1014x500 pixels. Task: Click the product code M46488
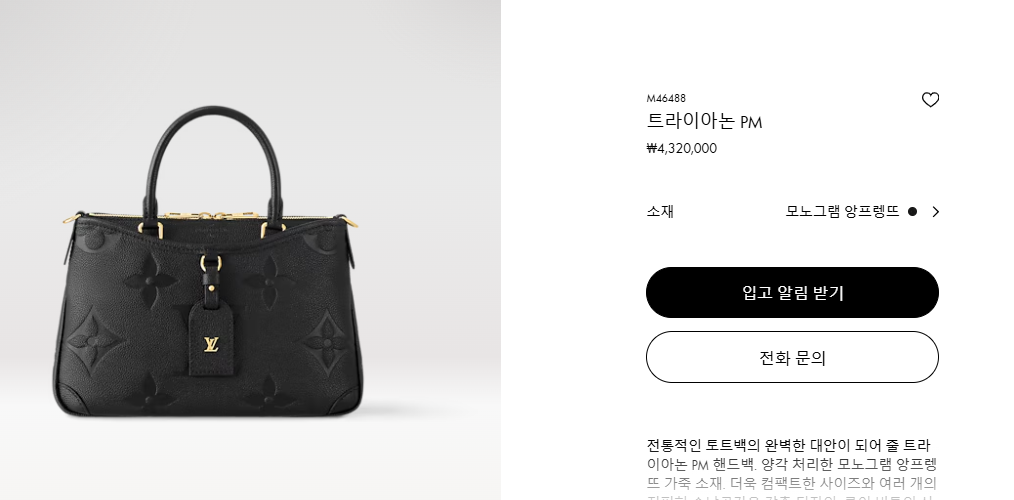pos(666,98)
